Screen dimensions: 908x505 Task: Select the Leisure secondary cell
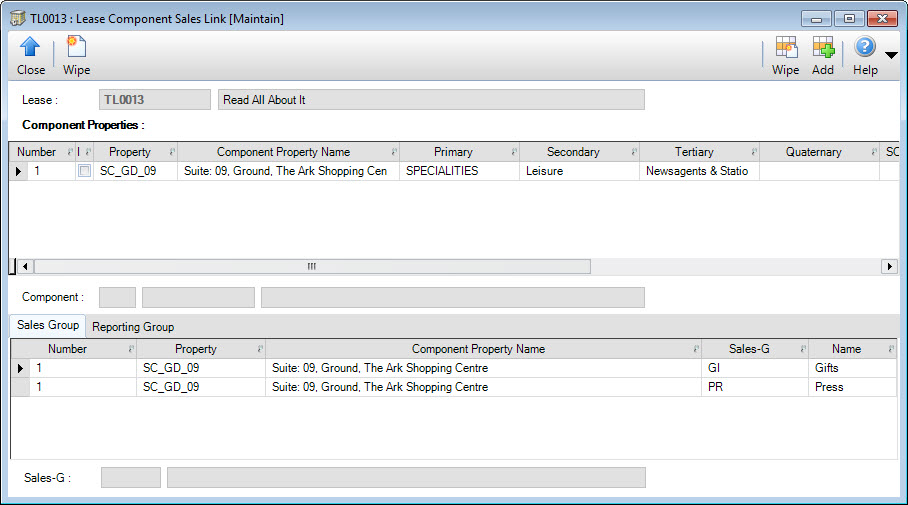click(x=579, y=171)
